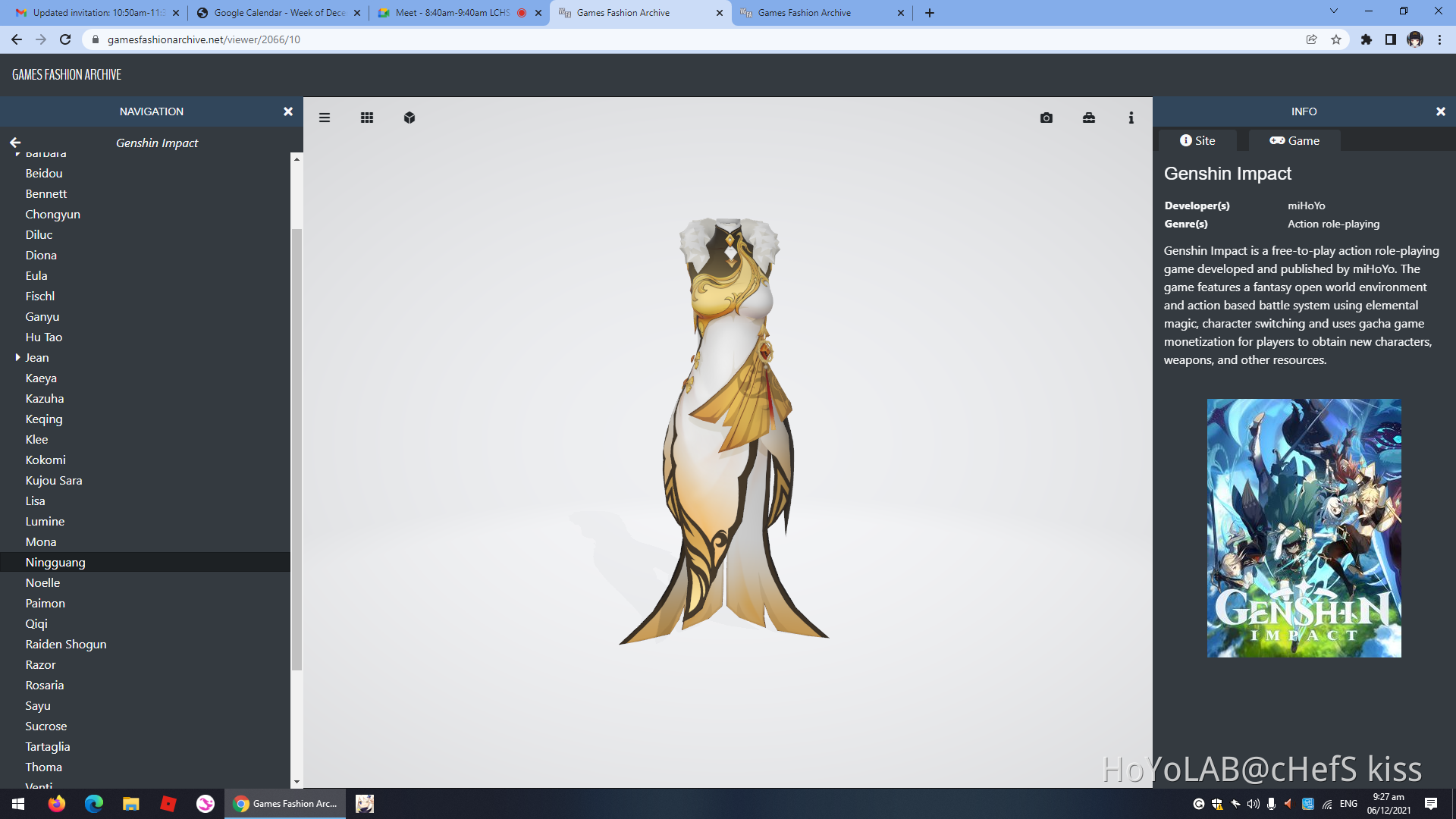Pick Rosaria from the character list
This screenshot has width=1456, height=819.
[x=45, y=686]
